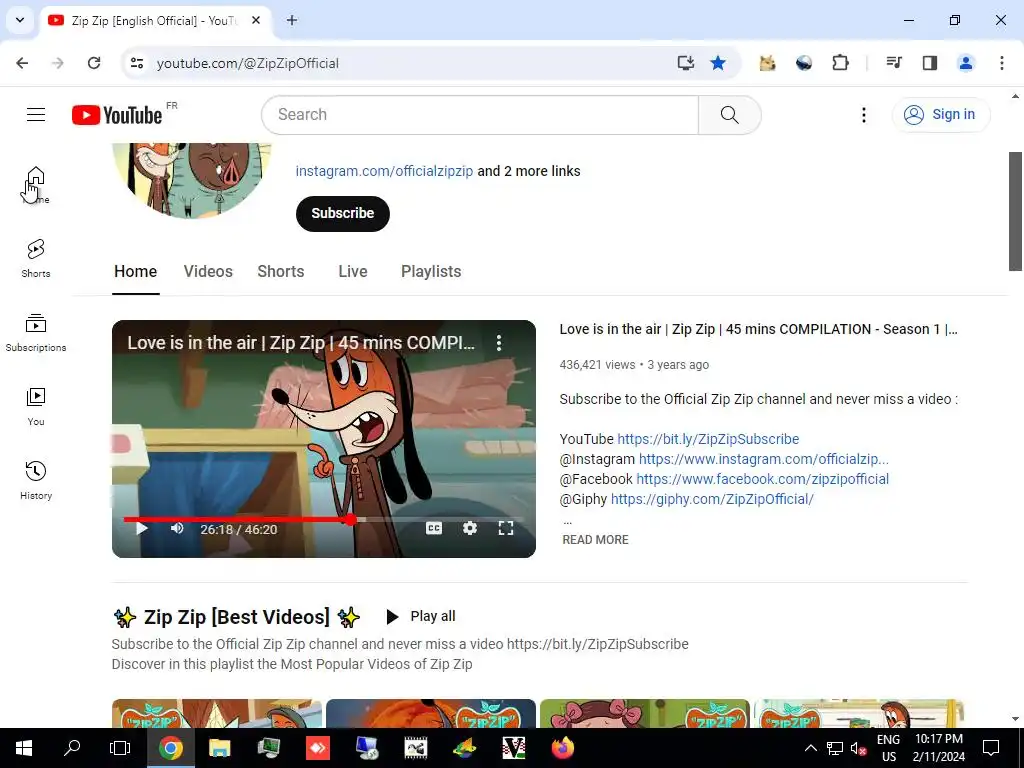This screenshot has width=1024, height=768.
Task: Reload the page
Action: coord(94,63)
